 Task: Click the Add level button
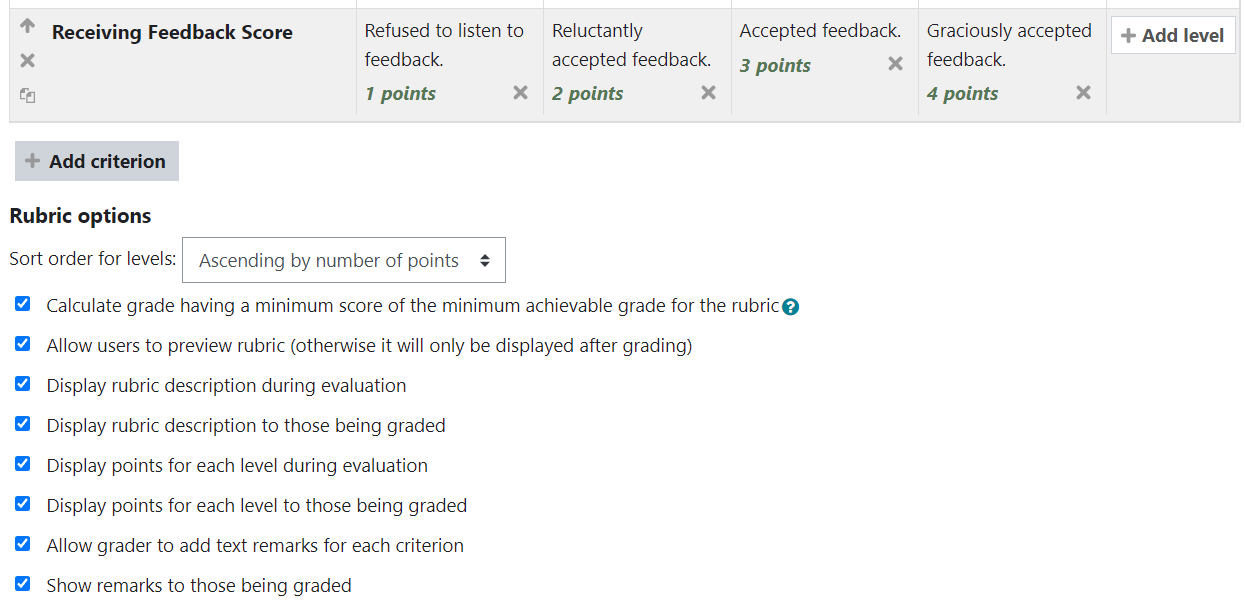[x=1172, y=36]
